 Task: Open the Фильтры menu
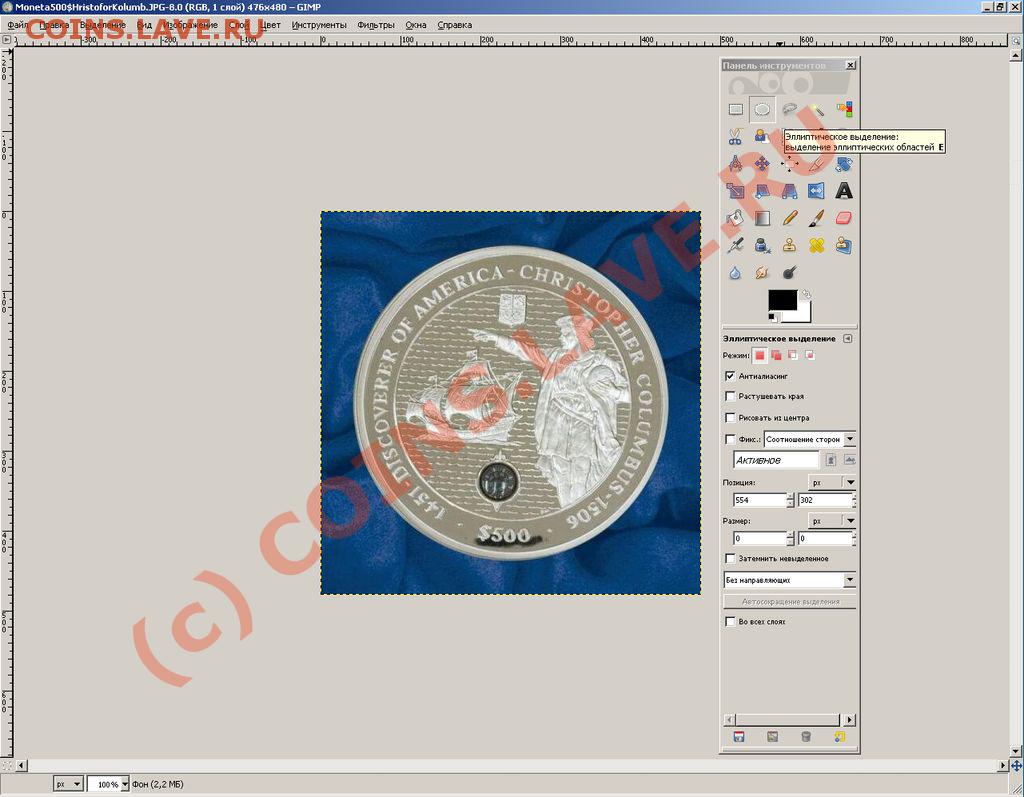pyautogui.click(x=376, y=25)
